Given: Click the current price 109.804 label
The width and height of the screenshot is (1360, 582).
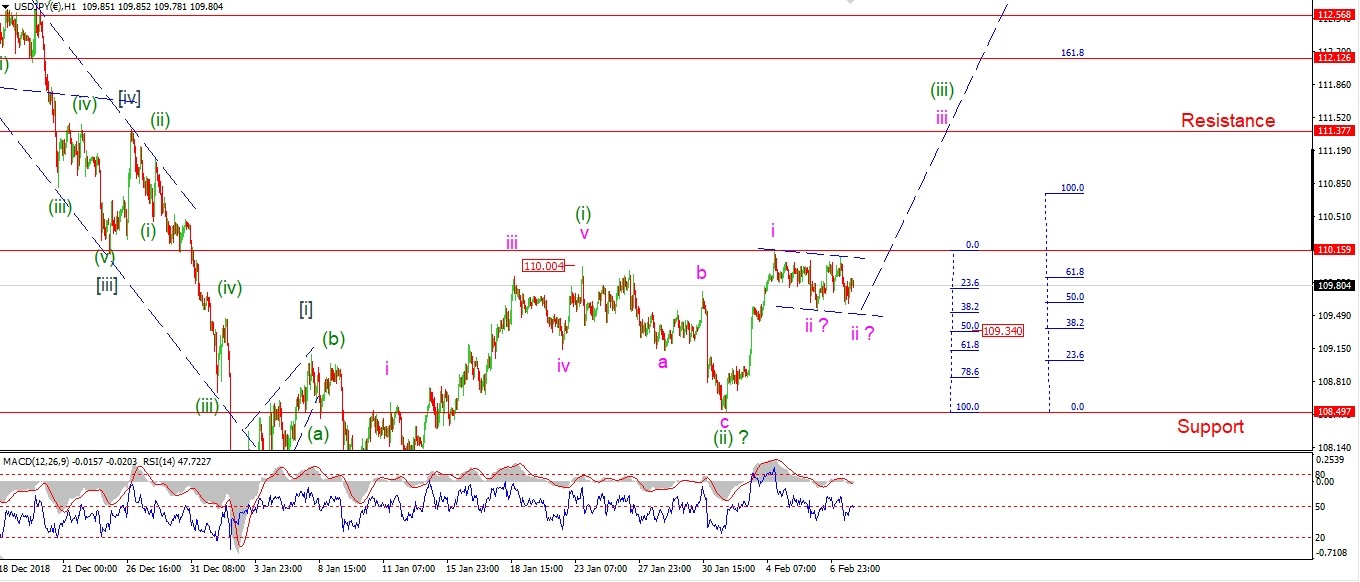Looking at the screenshot, I should click(x=1335, y=285).
